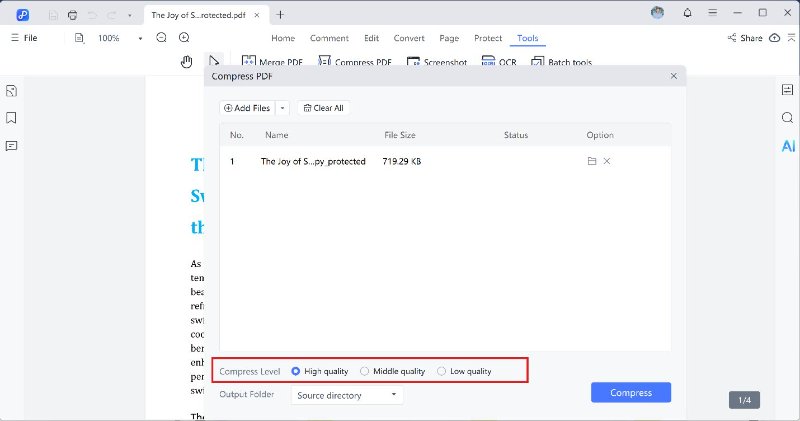Open the thumbnails panel in left sidebar
The height and width of the screenshot is (421, 800).
11,91
